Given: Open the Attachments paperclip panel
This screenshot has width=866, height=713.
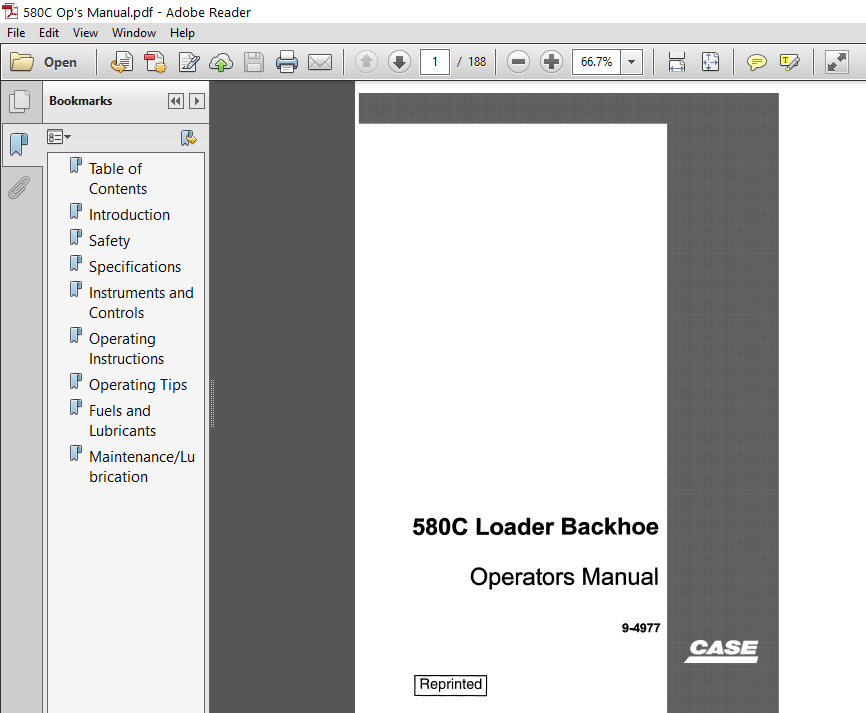Looking at the screenshot, I should pos(19,188).
